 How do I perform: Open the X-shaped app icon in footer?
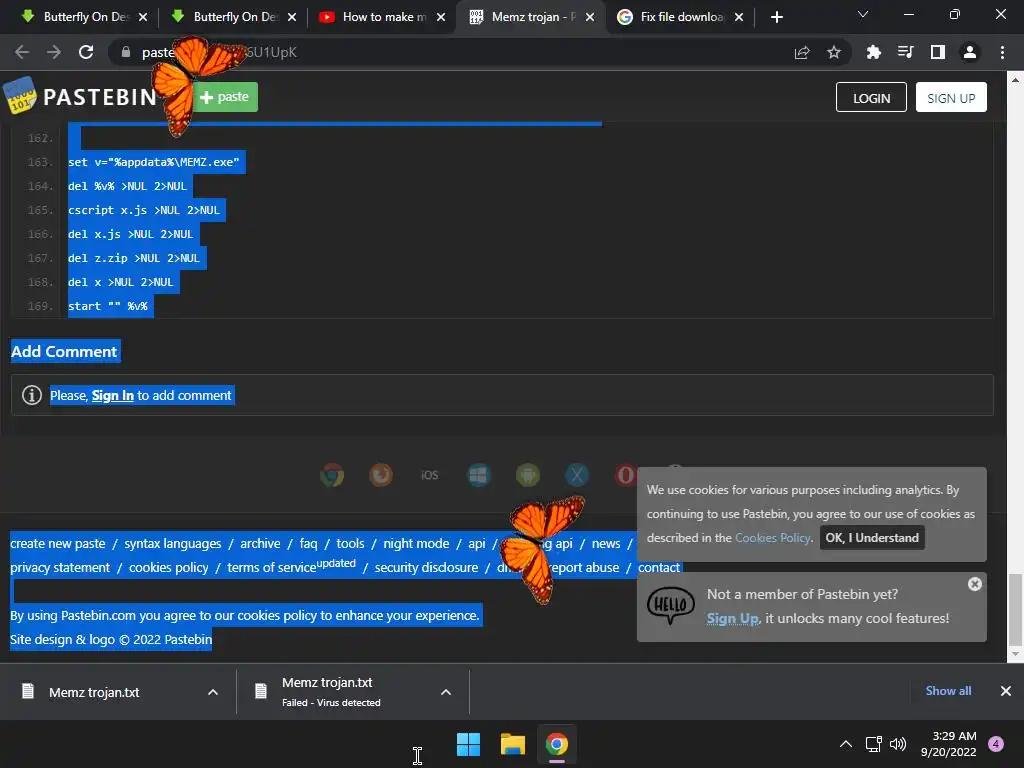pos(577,475)
